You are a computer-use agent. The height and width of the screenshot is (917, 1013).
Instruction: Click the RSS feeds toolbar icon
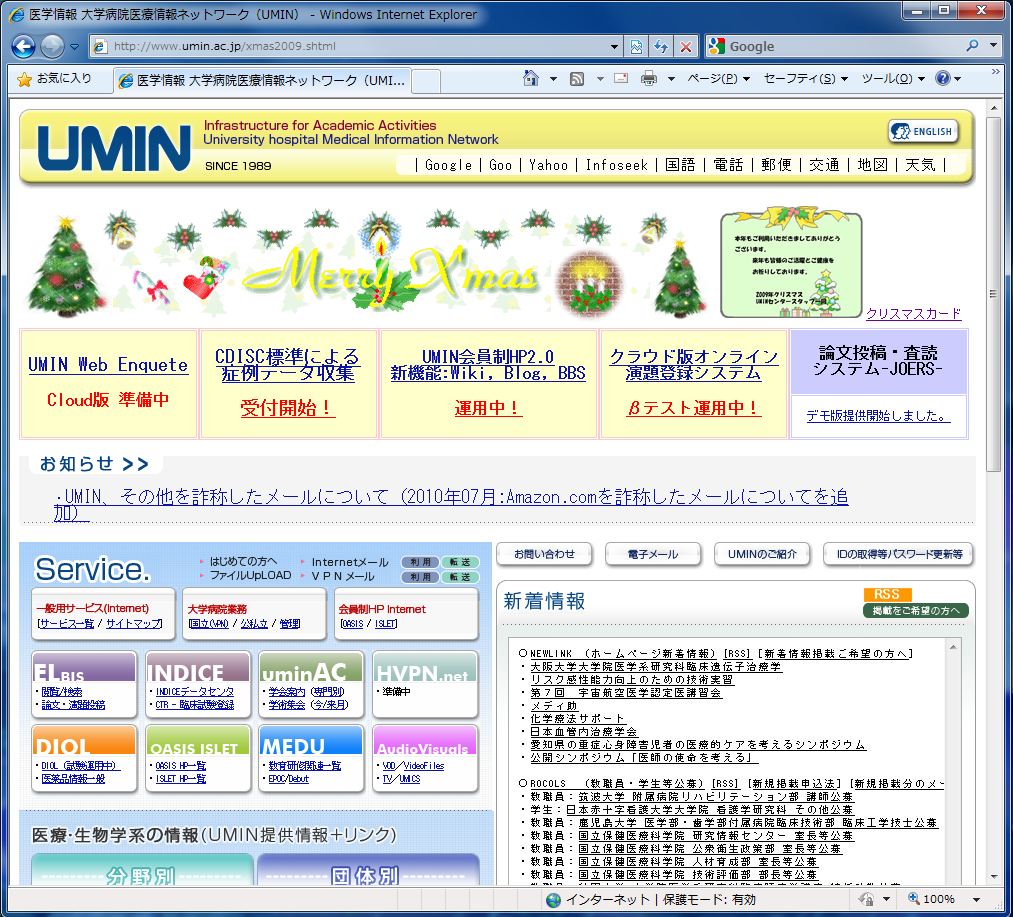coord(577,79)
